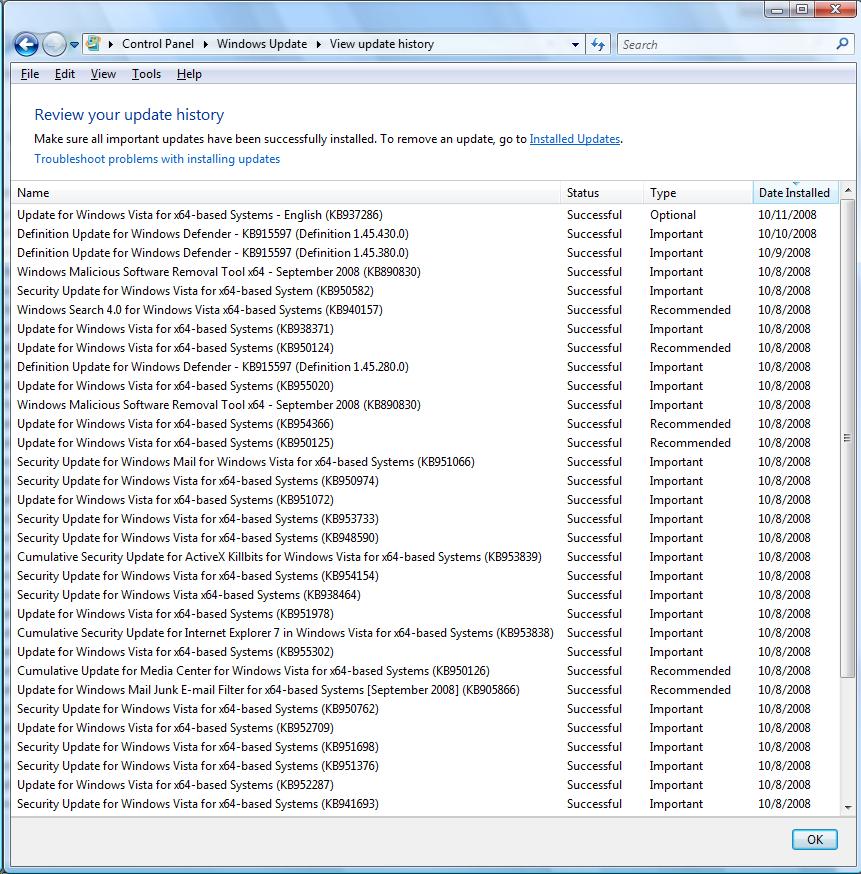
Task: Click Troubleshoot problems with installing updates
Action: (157, 159)
